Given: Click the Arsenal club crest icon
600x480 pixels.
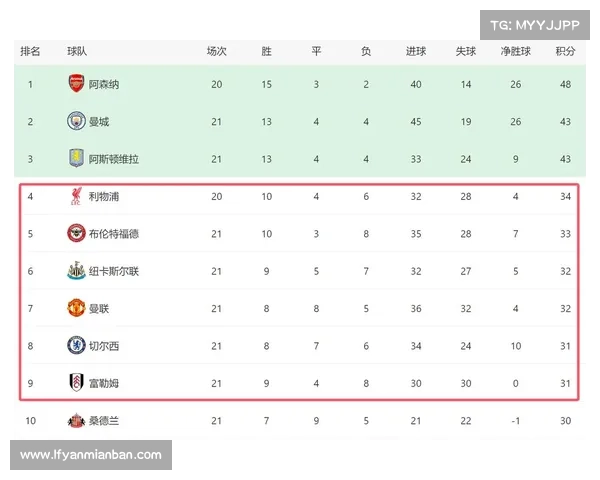Looking at the screenshot, I should (x=77, y=84).
